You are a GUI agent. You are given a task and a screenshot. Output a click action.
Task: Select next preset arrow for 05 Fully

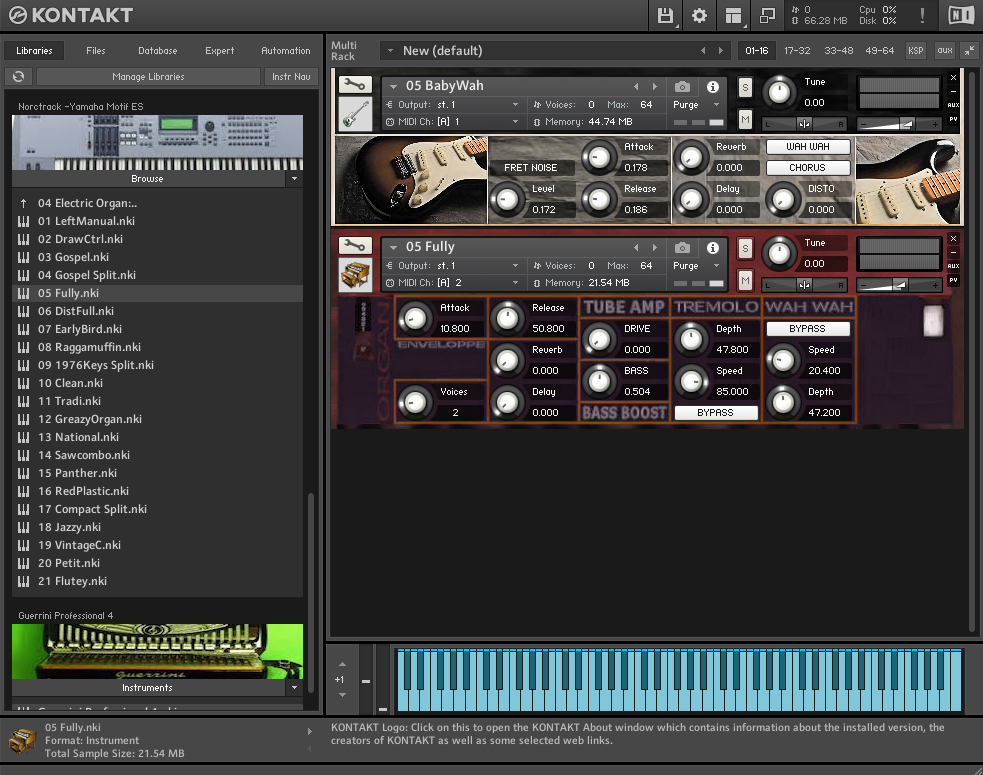[x=655, y=248]
